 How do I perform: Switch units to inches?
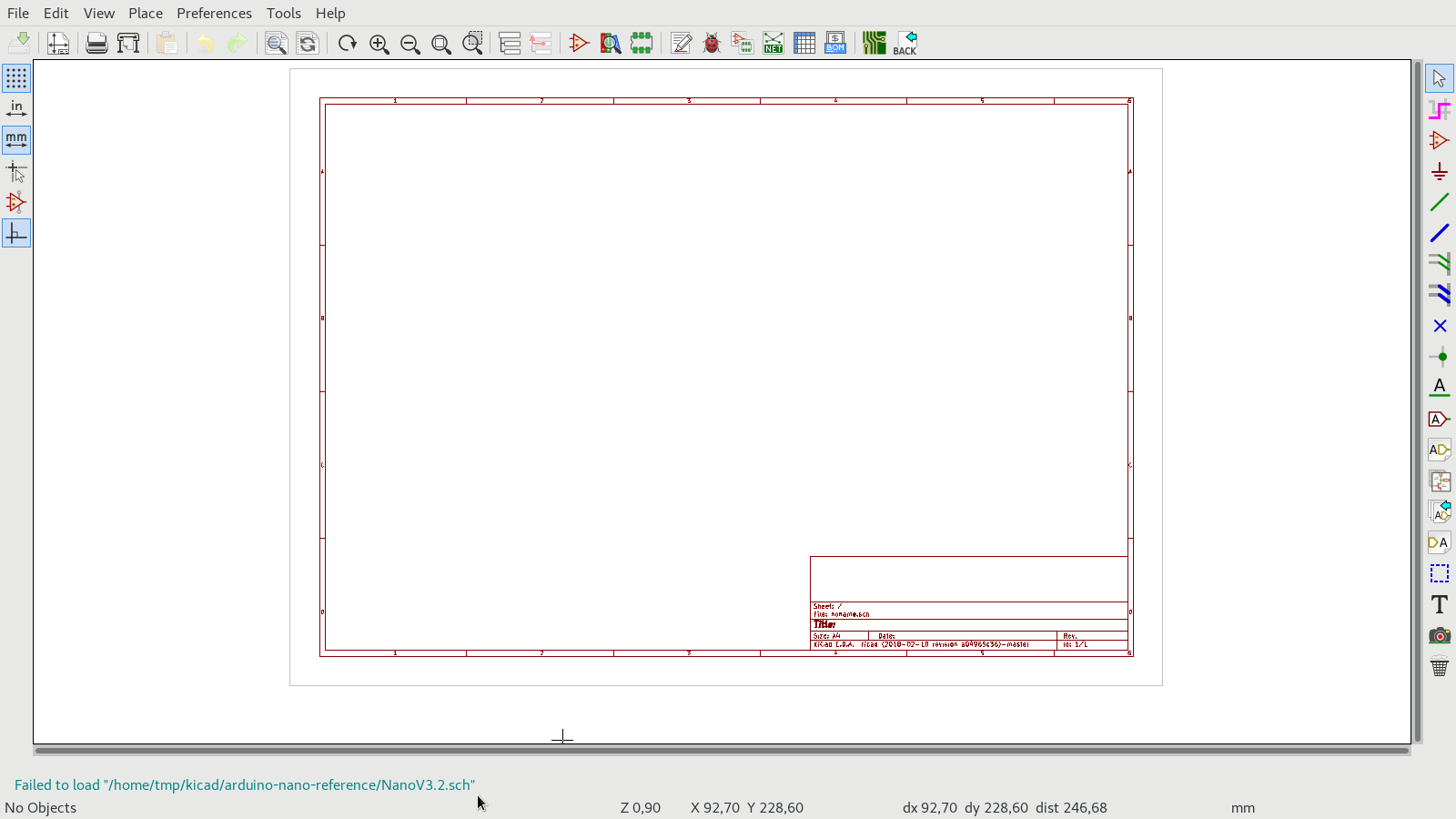click(16, 109)
